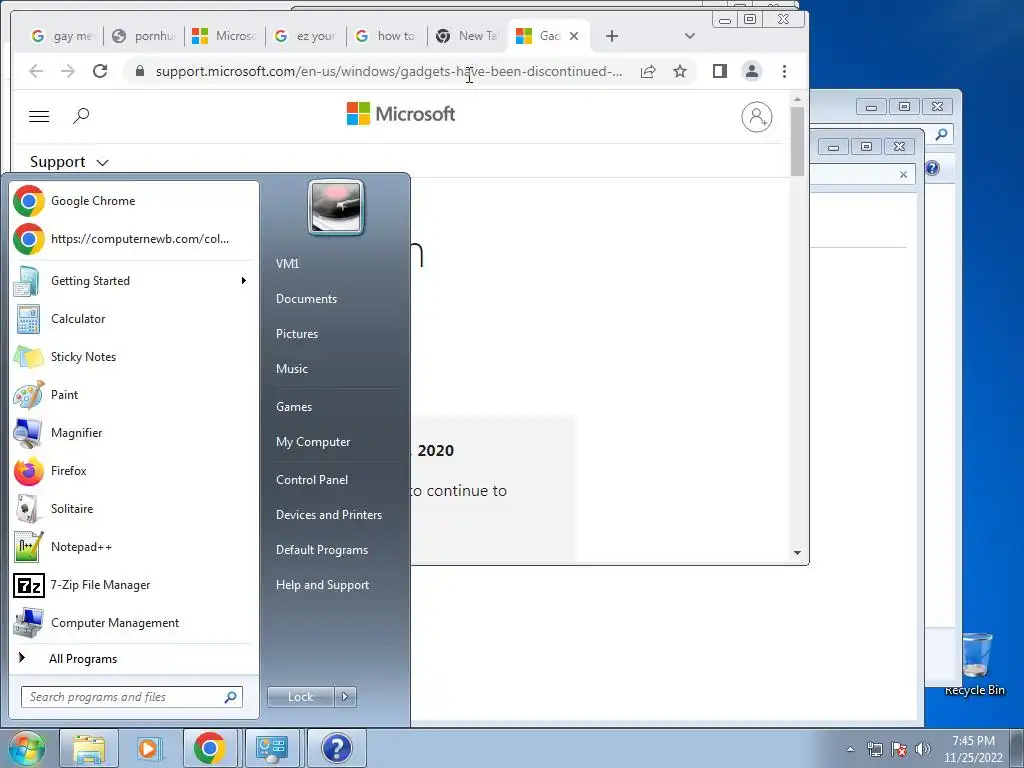Open the clock showing 7:45 PM
The image size is (1024, 768).
973,749
